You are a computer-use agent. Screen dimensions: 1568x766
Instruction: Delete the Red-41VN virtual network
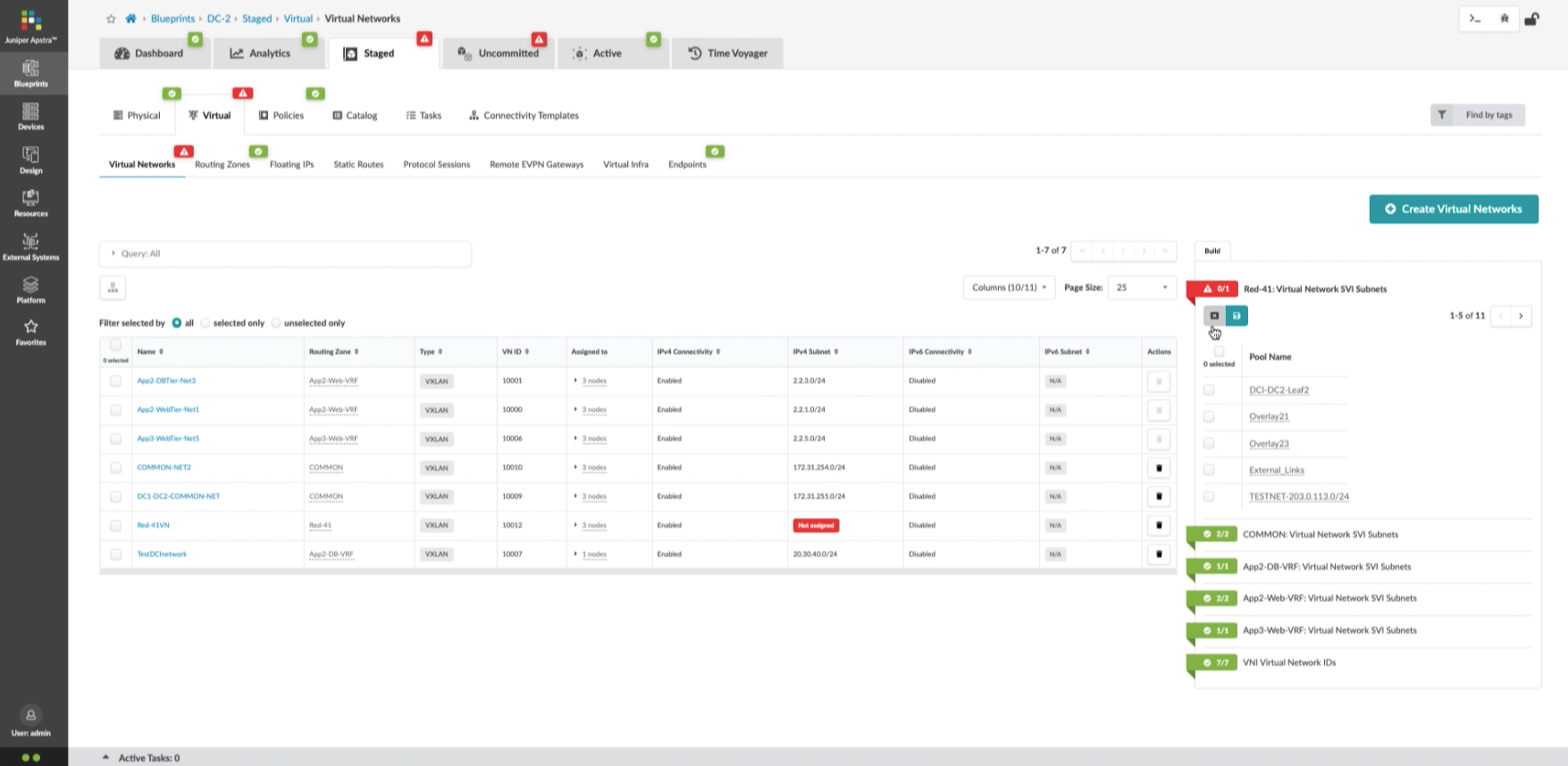1159,526
